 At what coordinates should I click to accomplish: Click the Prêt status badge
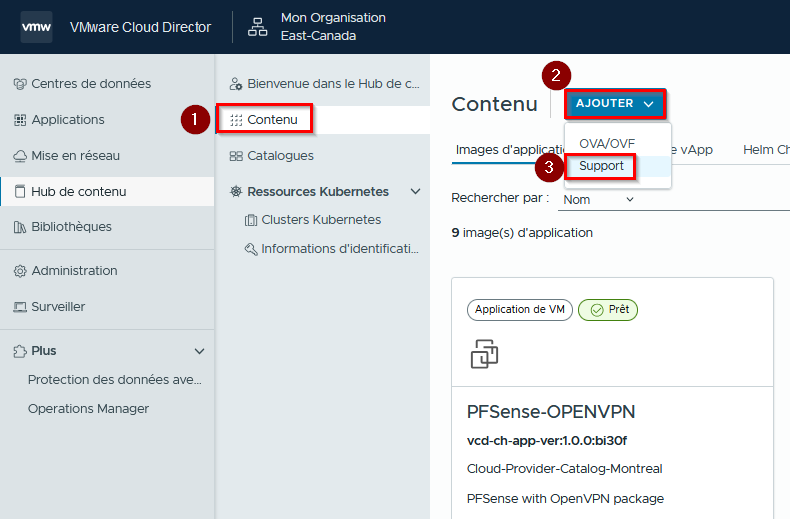(608, 310)
